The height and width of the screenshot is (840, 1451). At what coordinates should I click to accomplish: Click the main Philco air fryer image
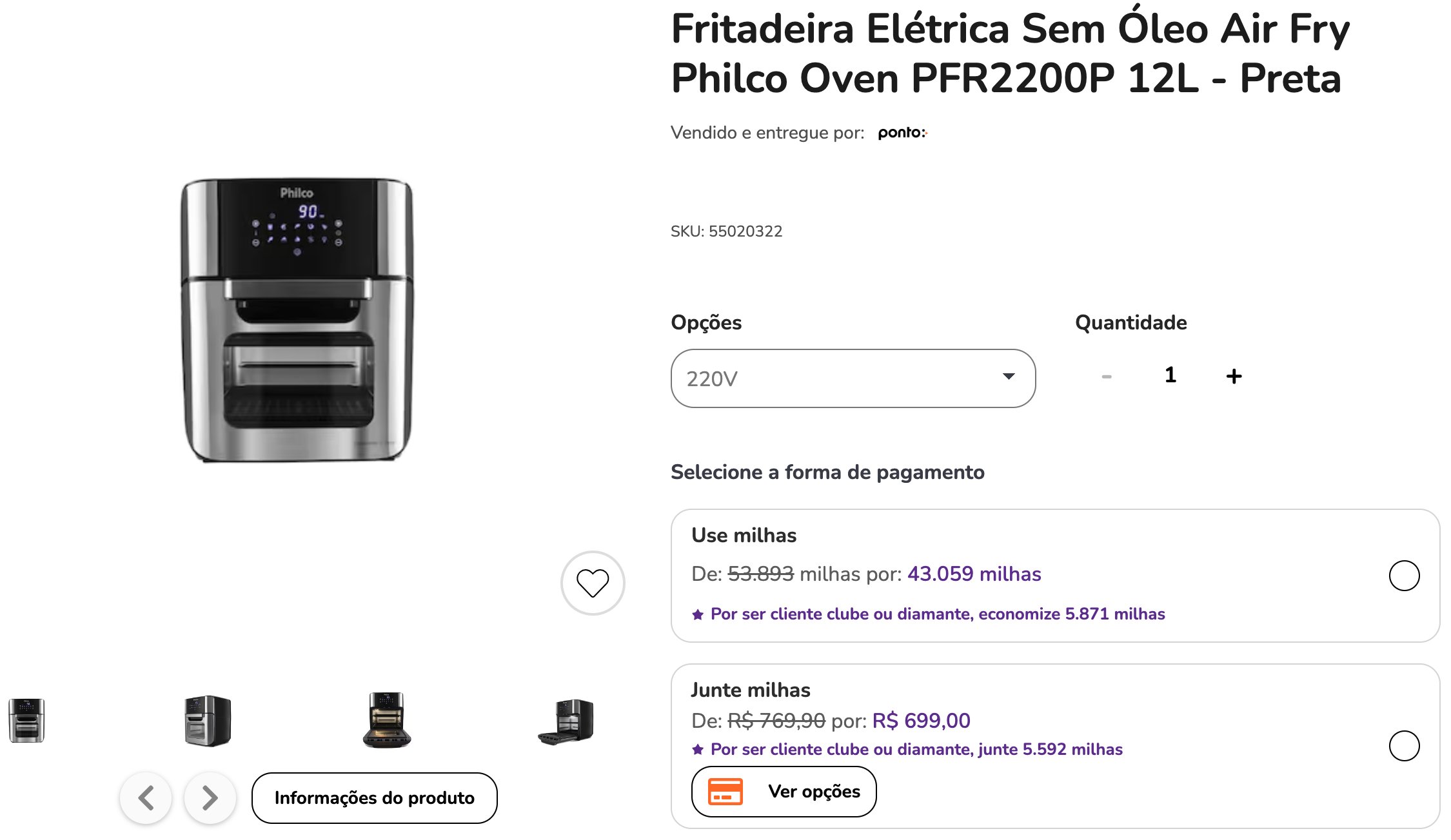(x=297, y=320)
